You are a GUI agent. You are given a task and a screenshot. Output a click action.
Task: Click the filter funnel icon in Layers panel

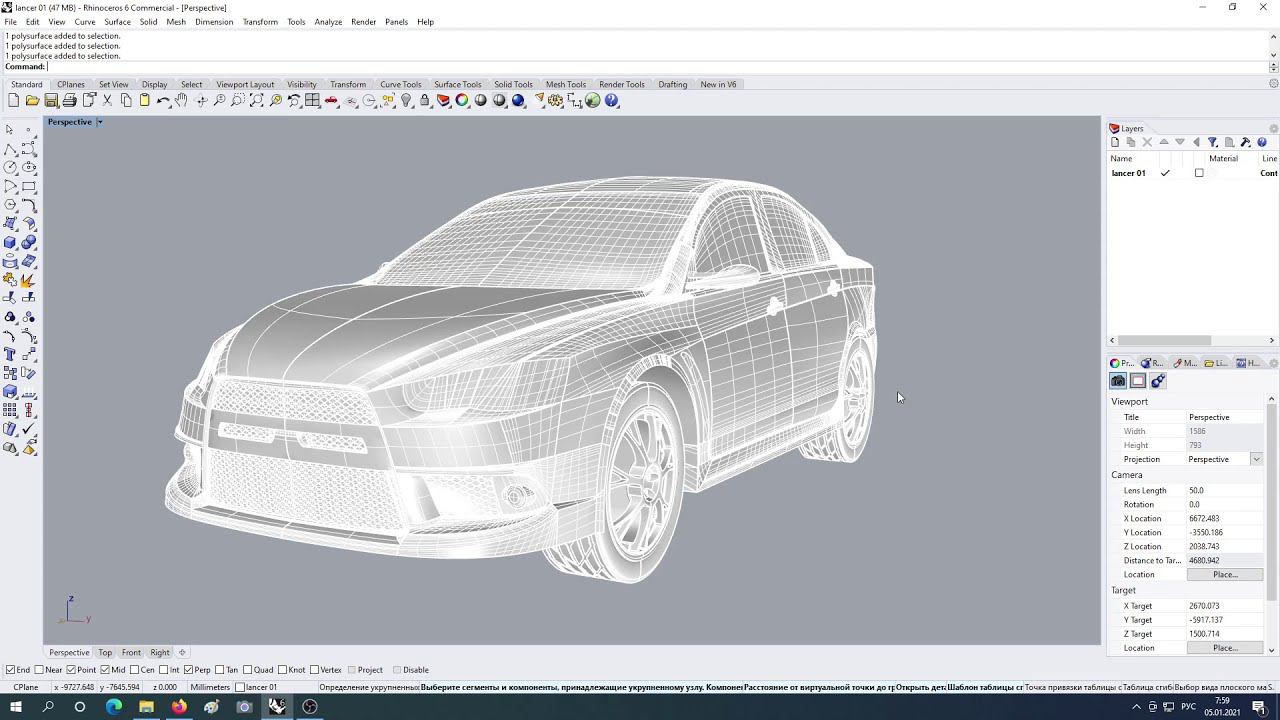[1212, 143]
